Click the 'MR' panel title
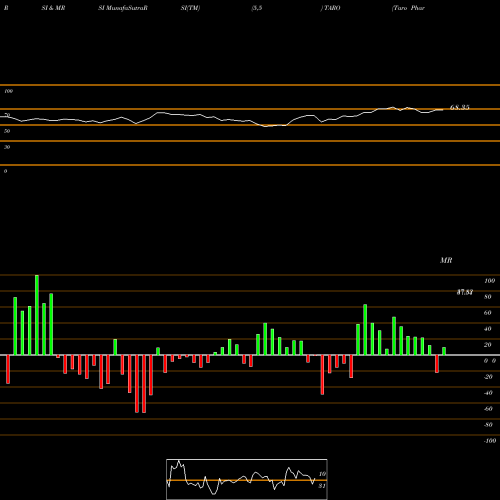Viewport: 500px width, 500px height. tap(446, 260)
